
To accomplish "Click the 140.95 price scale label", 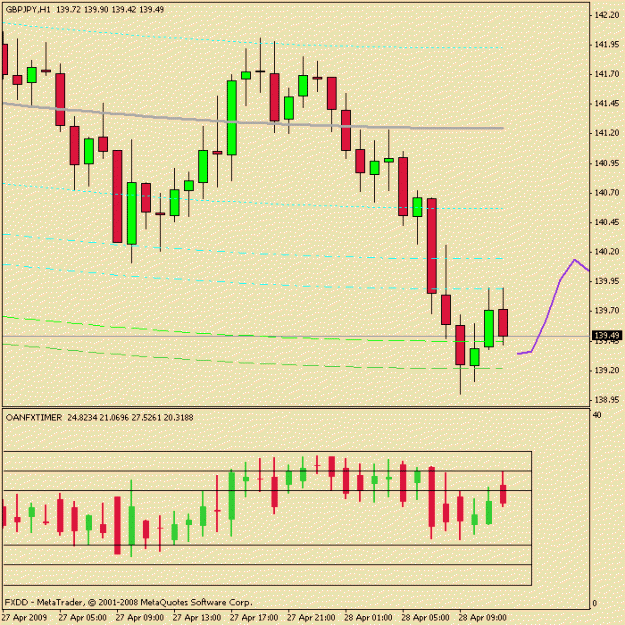I will 607,163.
